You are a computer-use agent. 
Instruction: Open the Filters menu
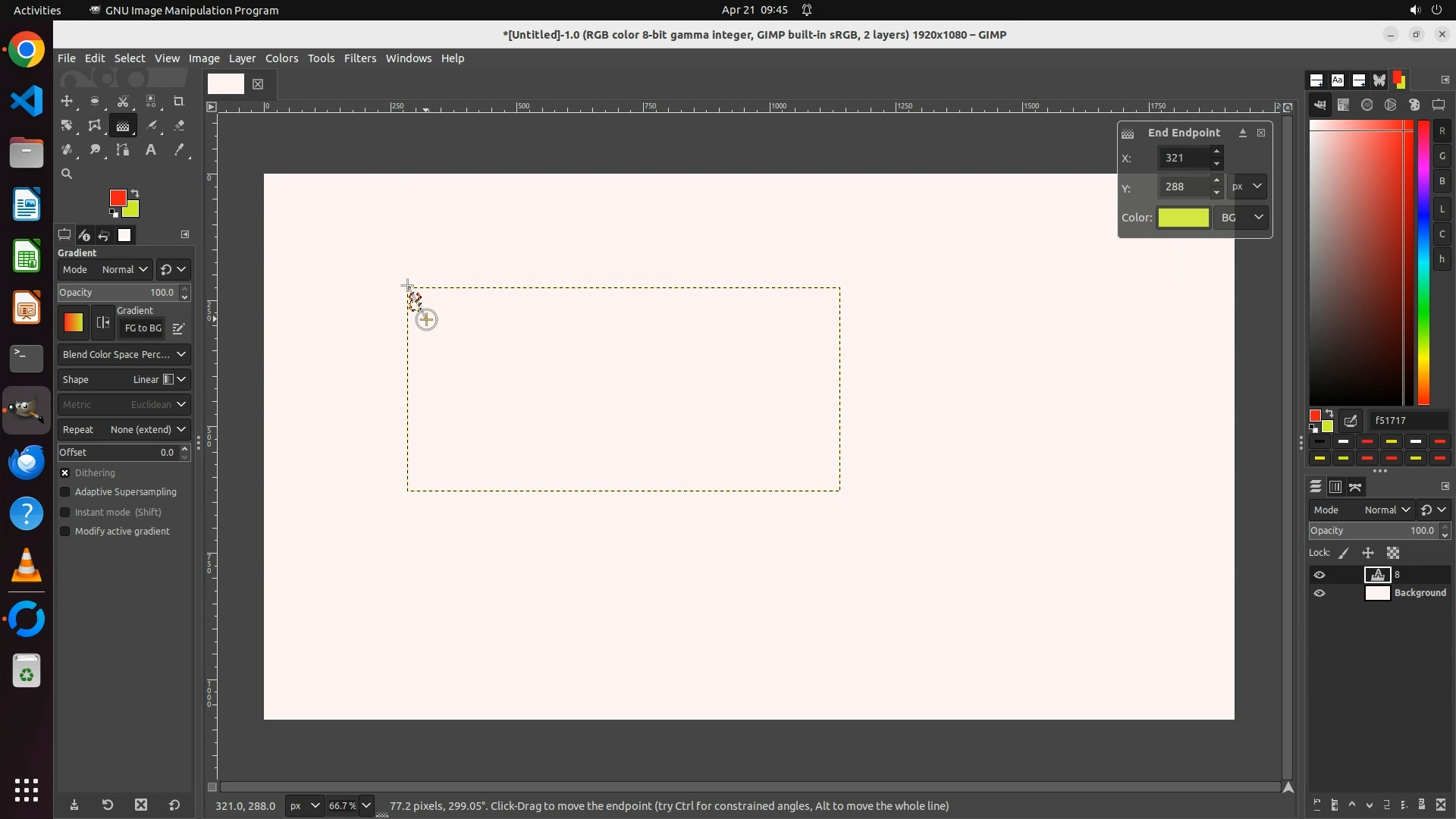[x=359, y=58]
